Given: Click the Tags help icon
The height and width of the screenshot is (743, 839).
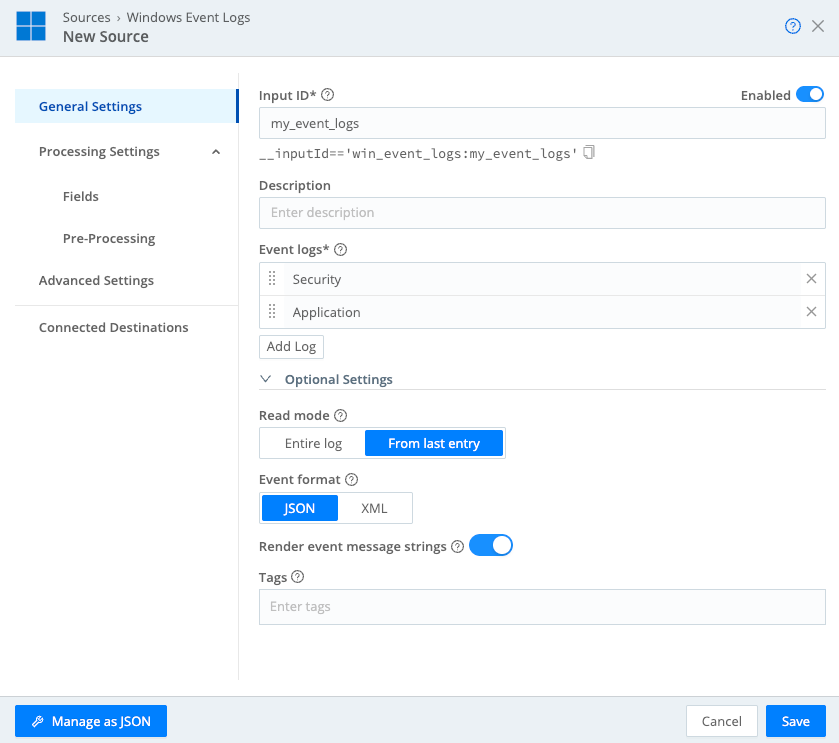Looking at the screenshot, I should pyautogui.click(x=299, y=577).
